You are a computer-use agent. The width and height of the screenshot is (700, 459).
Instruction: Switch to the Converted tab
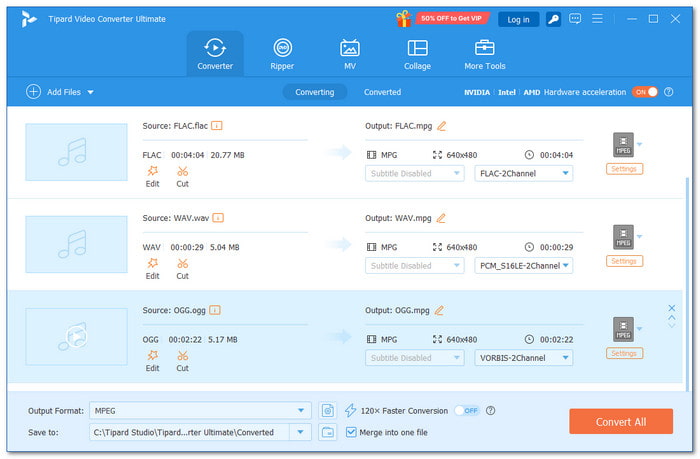point(382,92)
